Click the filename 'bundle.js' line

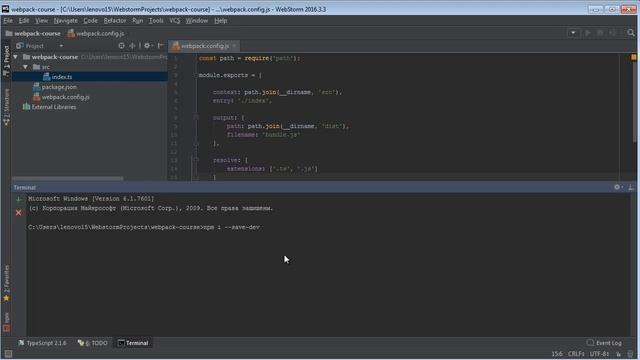(x=264, y=135)
